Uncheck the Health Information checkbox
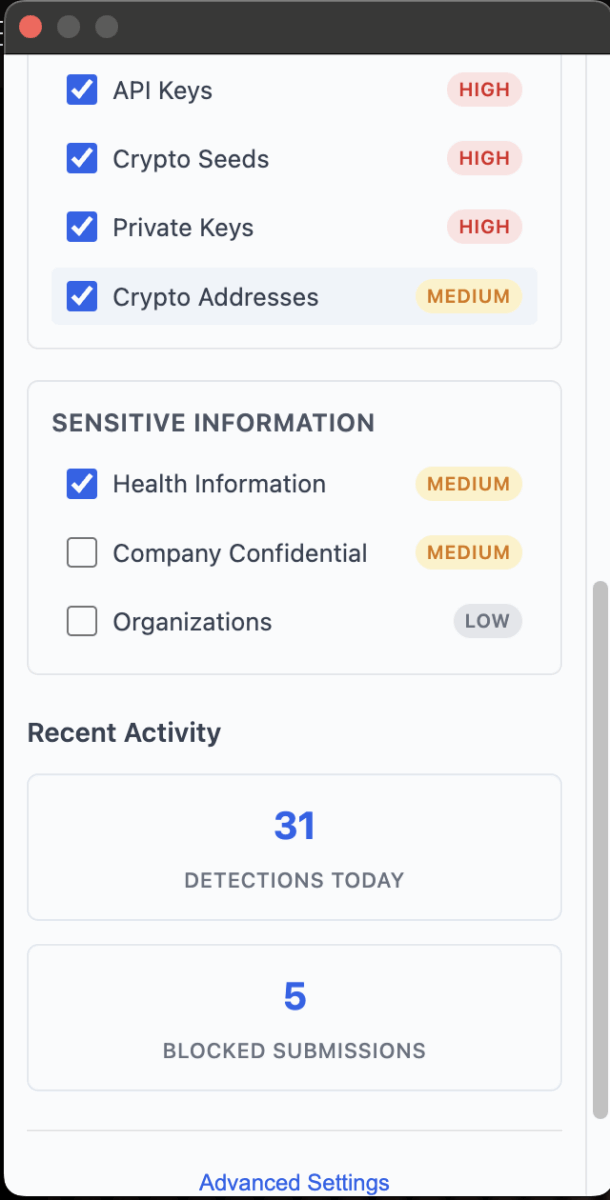Screen dimensions: 610x1200 point(82,484)
